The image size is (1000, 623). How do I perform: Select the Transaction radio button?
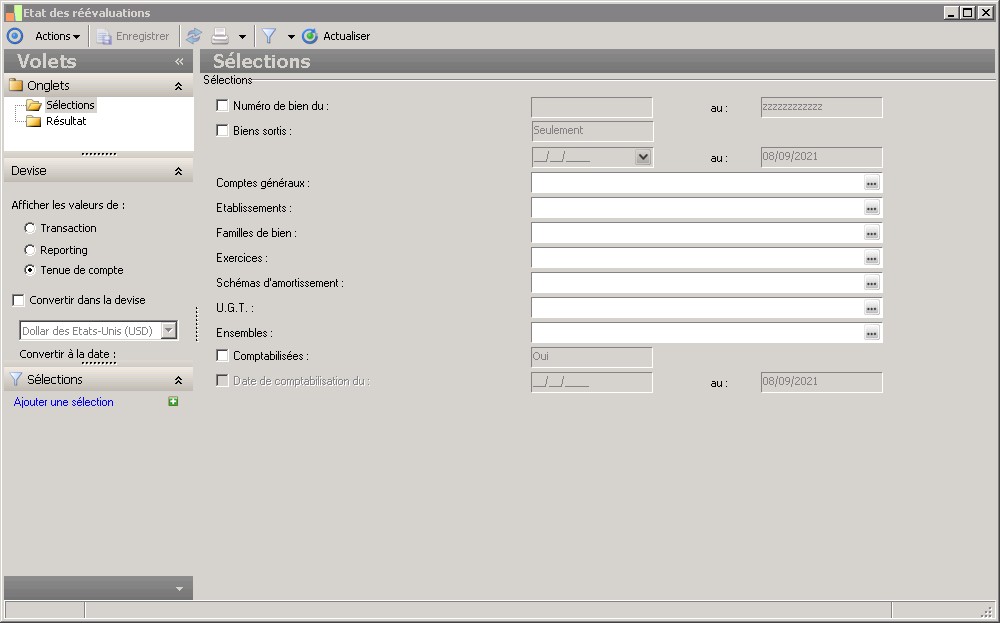pyautogui.click(x=29, y=228)
